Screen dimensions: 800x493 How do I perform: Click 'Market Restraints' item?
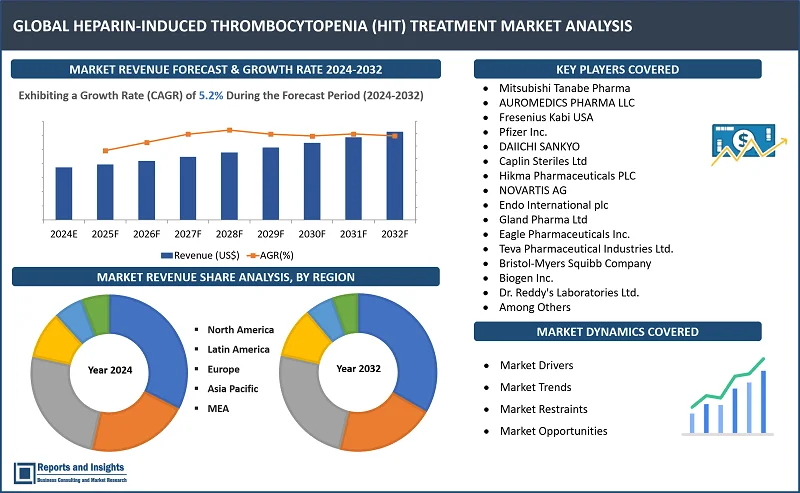pos(543,409)
